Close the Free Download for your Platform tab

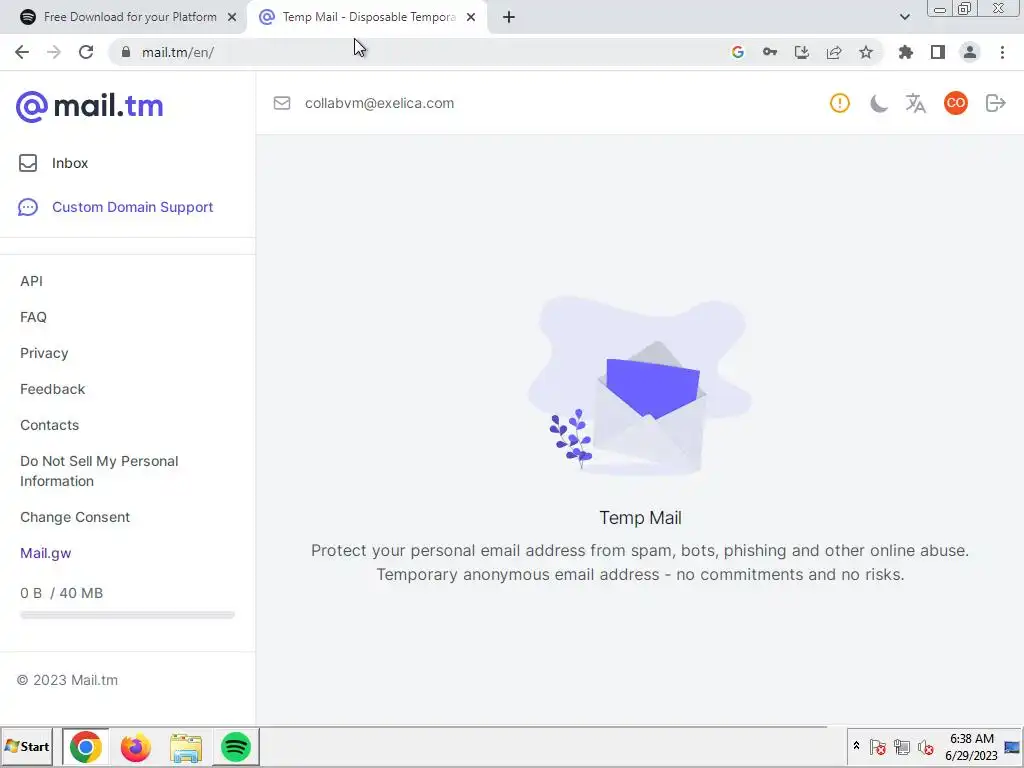click(x=232, y=17)
